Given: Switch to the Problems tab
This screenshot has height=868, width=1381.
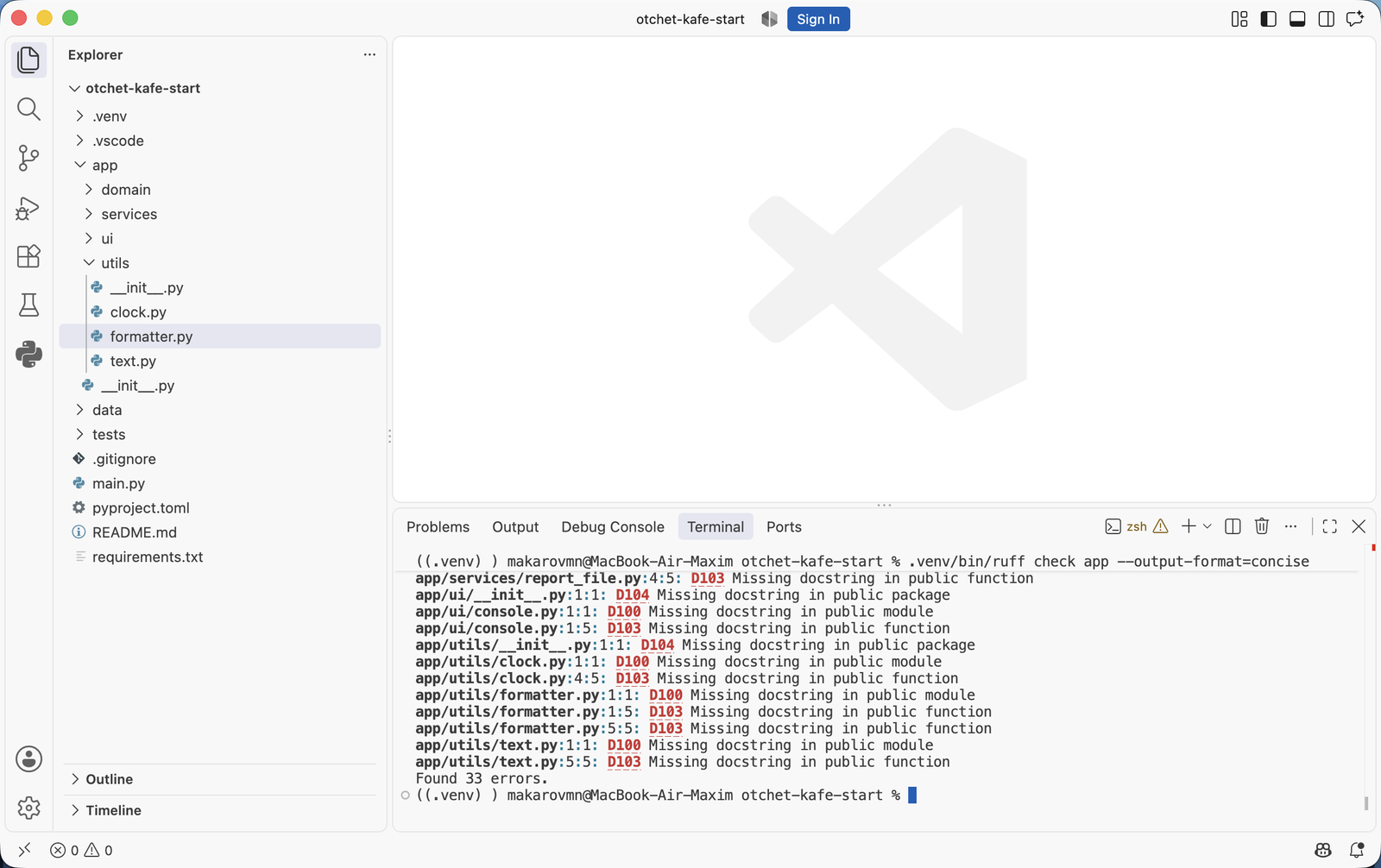Looking at the screenshot, I should tap(438, 526).
